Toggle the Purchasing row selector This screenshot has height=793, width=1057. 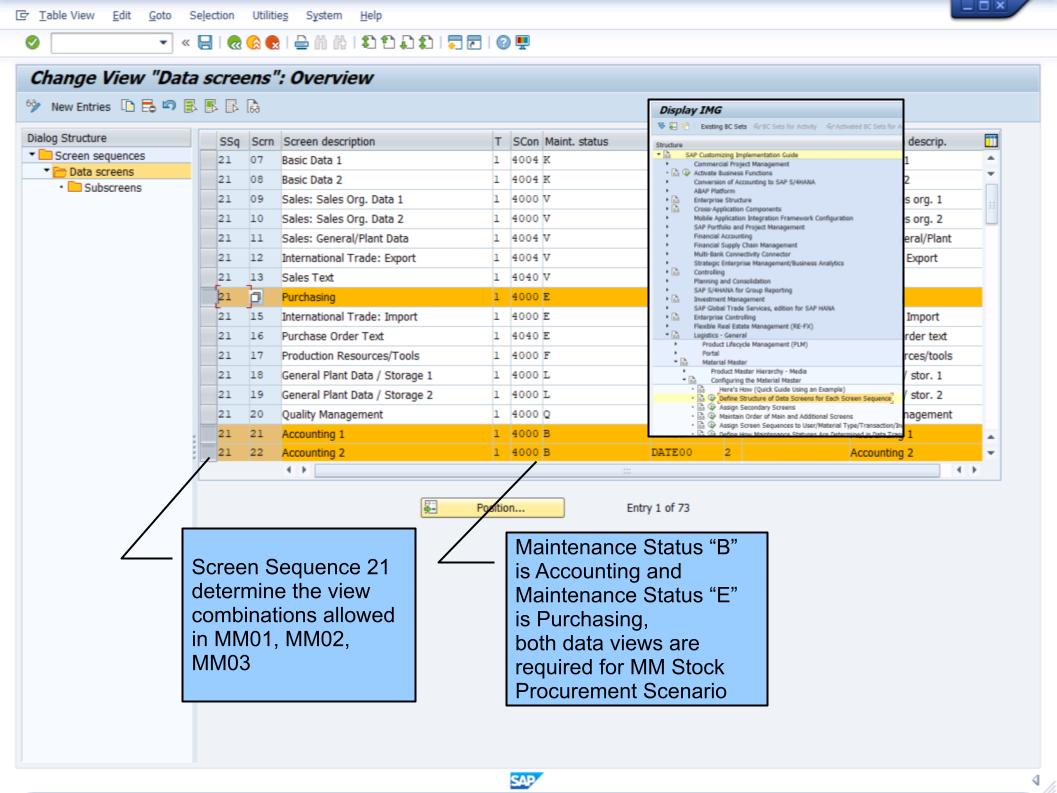pyautogui.click(x=208, y=297)
